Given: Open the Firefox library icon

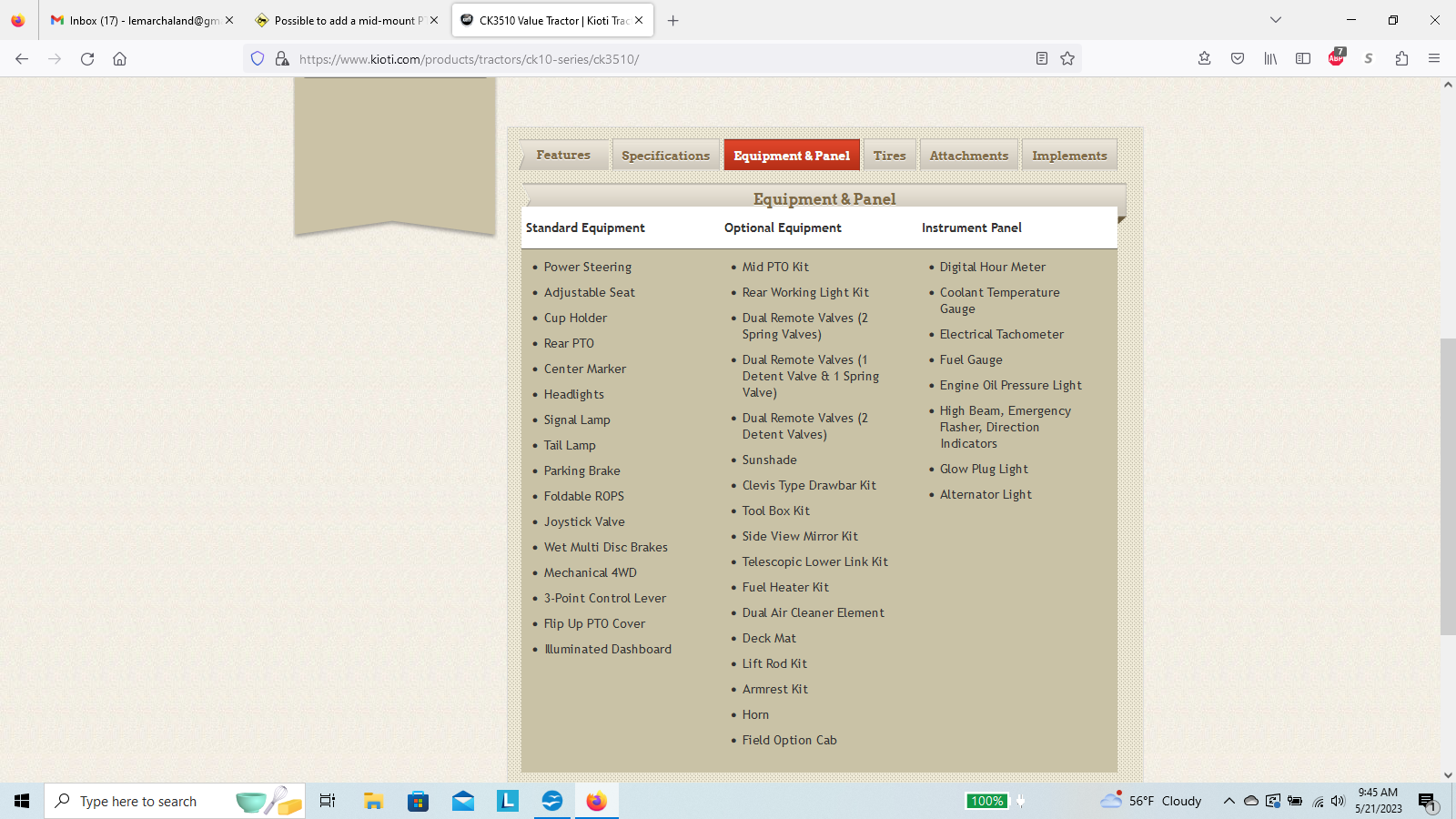Looking at the screenshot, I should pyautogui.click(x=1270, y=59).
